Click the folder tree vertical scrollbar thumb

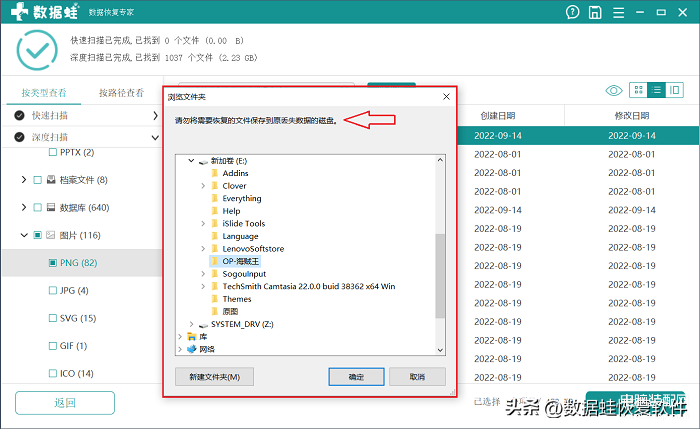pos(440,276)
